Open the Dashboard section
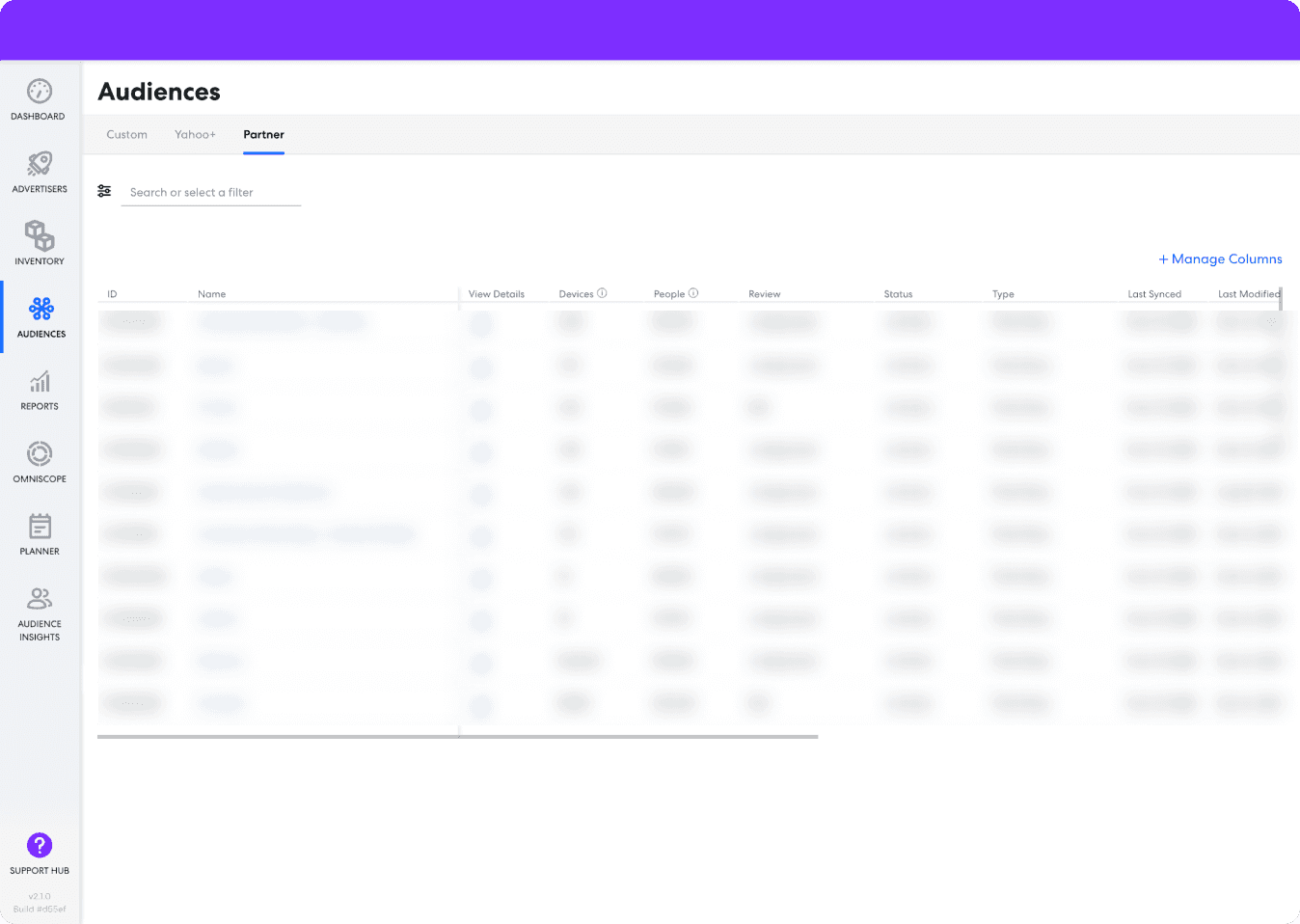The image size is (1300, 924). point(39,99)
